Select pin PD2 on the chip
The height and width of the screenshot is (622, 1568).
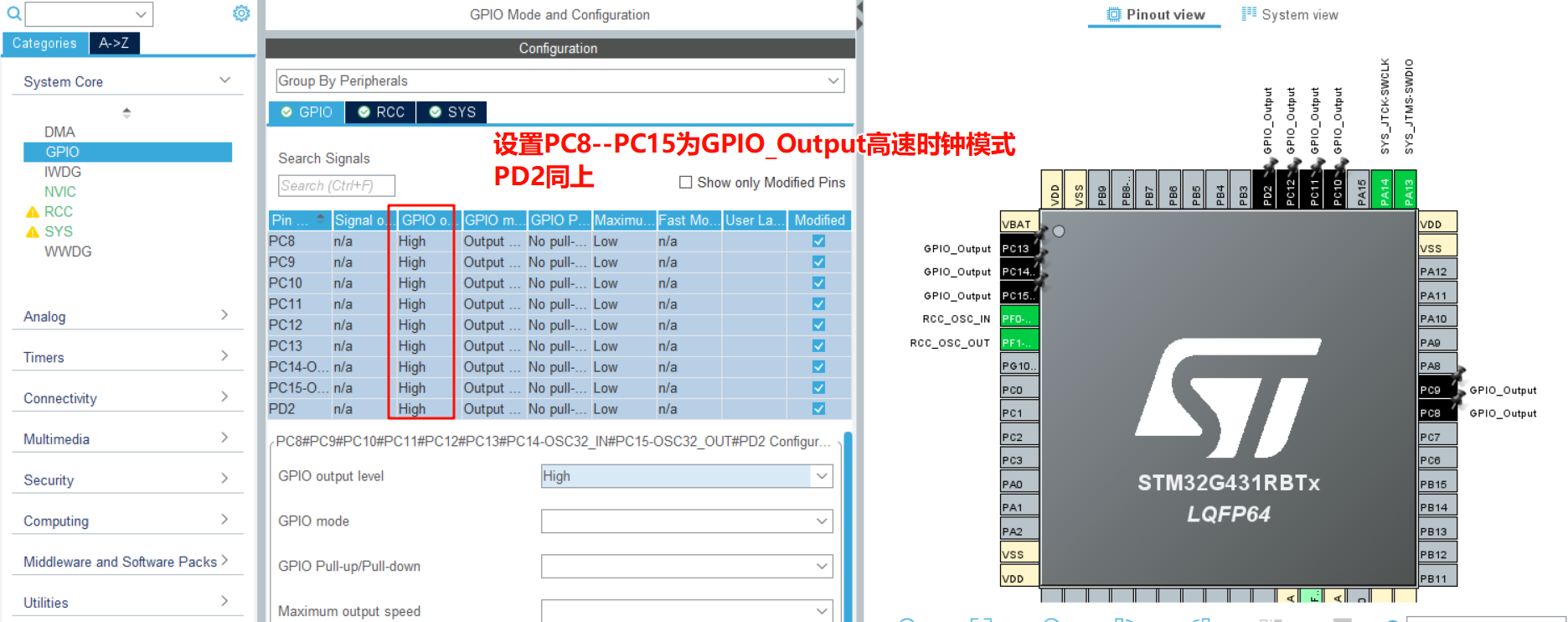(x=1266, y=189)
